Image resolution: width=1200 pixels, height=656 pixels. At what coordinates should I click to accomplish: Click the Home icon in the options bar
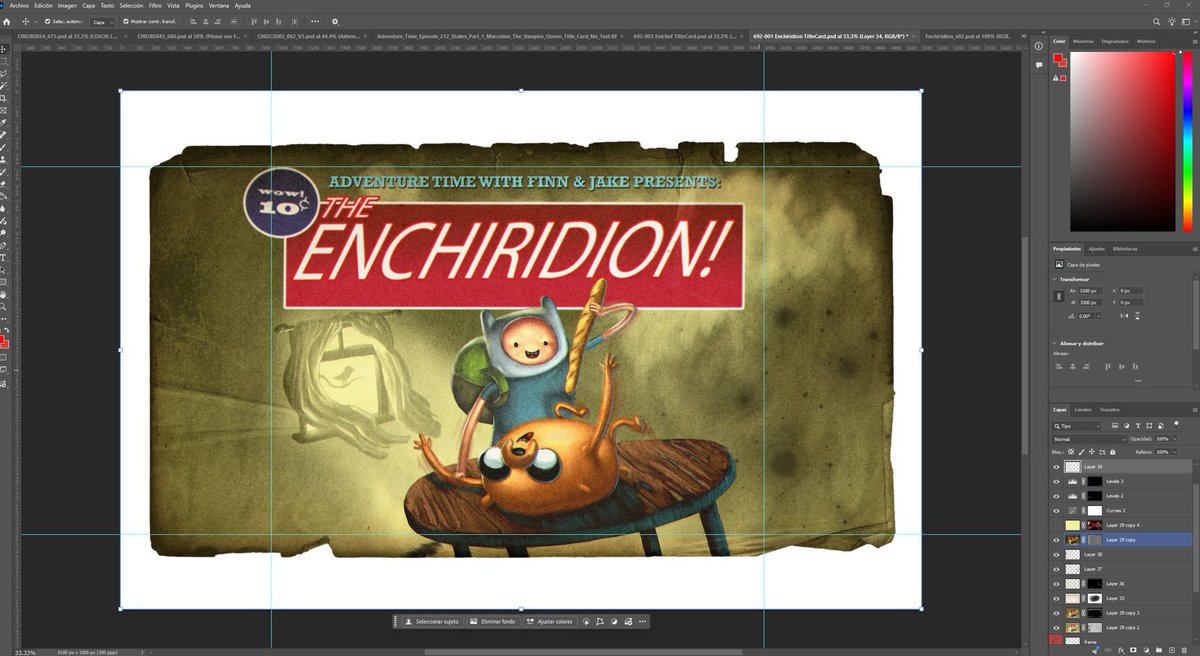[x=7, y=21]
